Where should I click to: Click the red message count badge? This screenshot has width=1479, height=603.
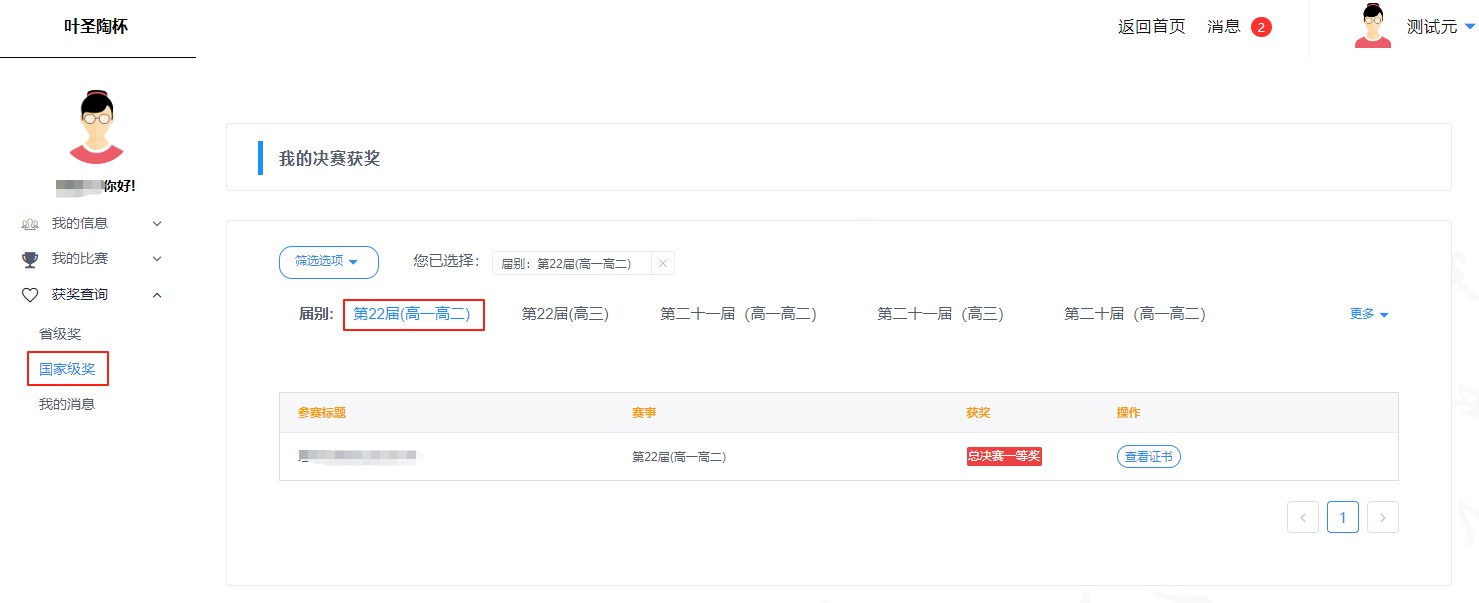click(x=1261, y=27)
